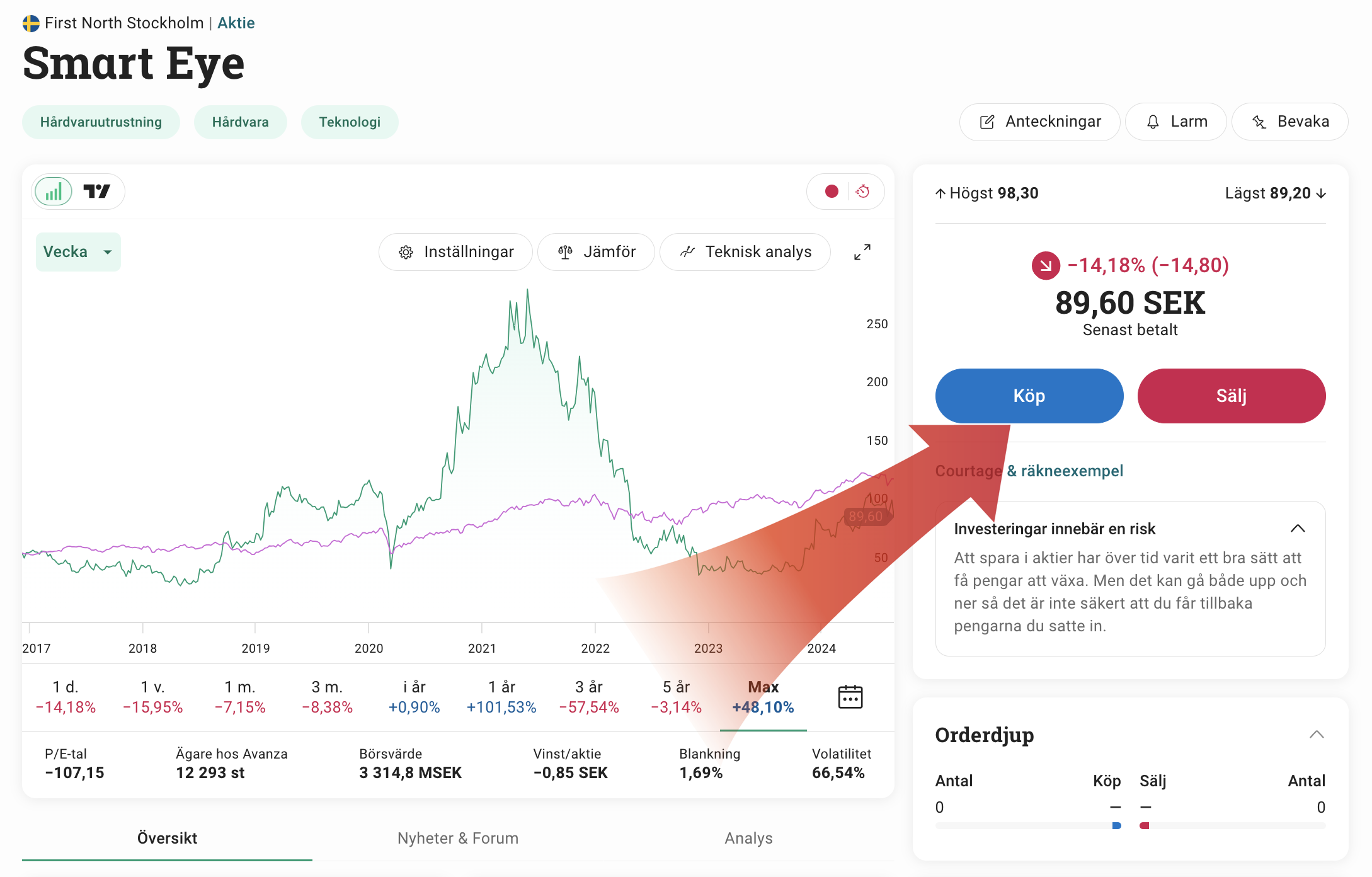Open the Vecka resolution dropdown

(78, 252)
